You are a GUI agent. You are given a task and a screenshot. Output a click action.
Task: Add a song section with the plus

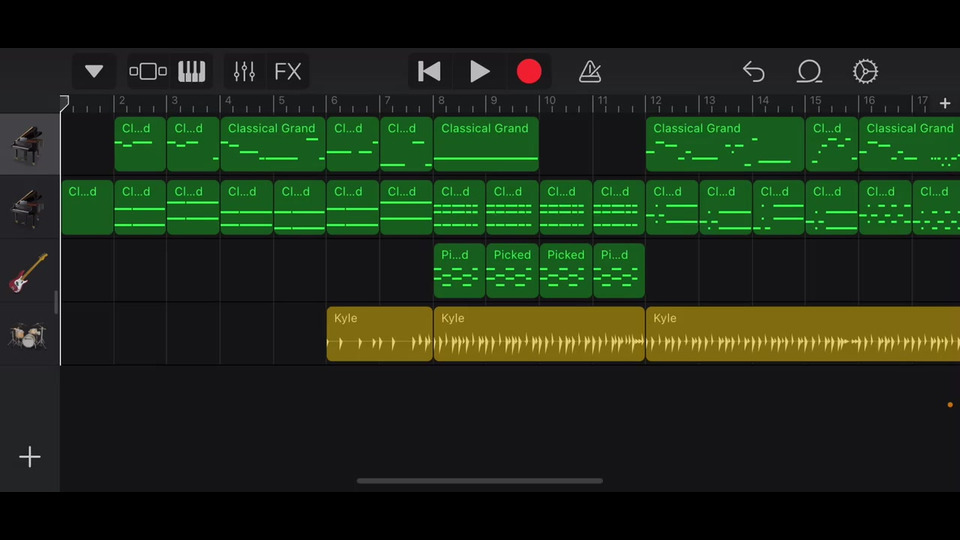point(945,103)
